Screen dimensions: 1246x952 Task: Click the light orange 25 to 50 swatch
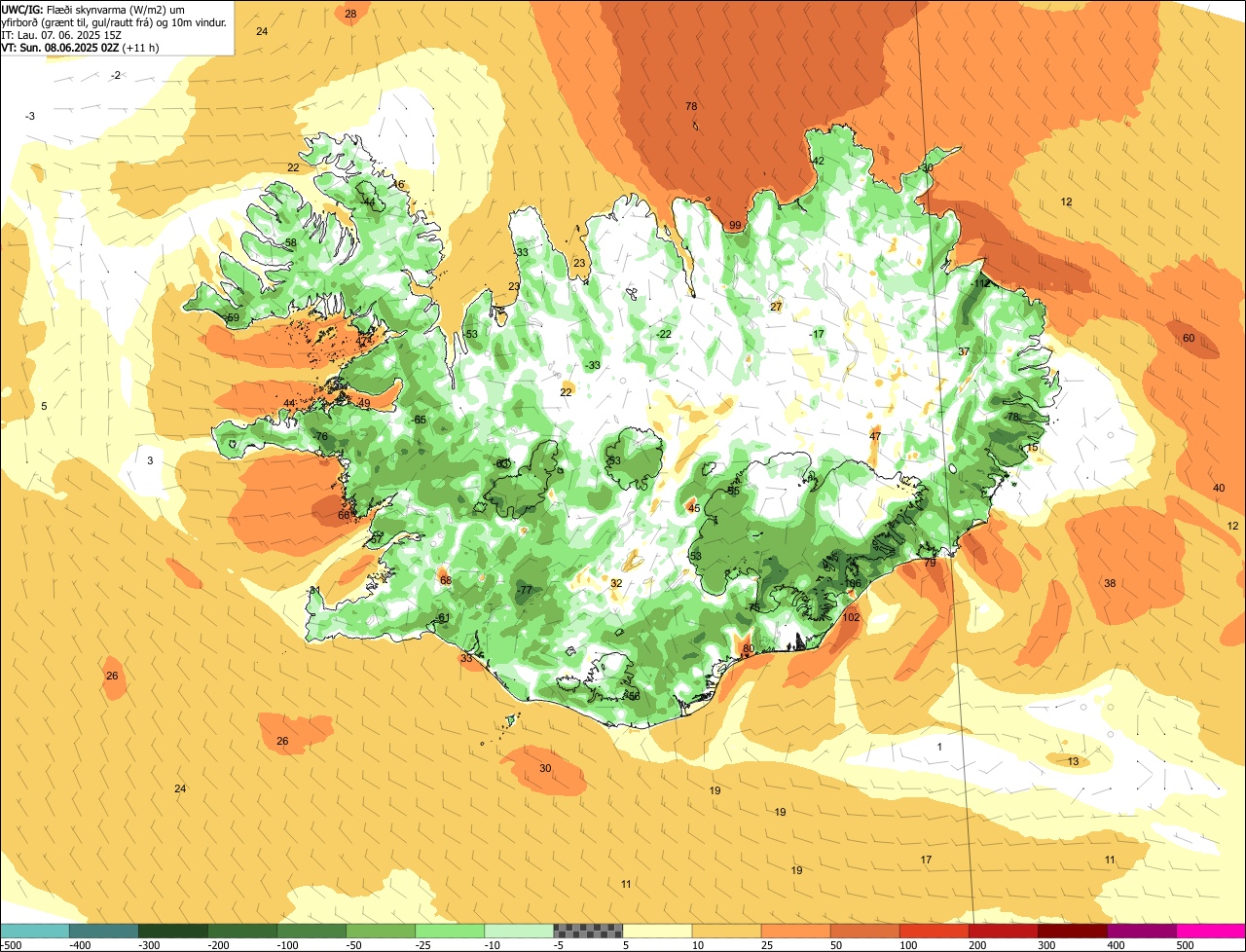(x=795, y=931)
